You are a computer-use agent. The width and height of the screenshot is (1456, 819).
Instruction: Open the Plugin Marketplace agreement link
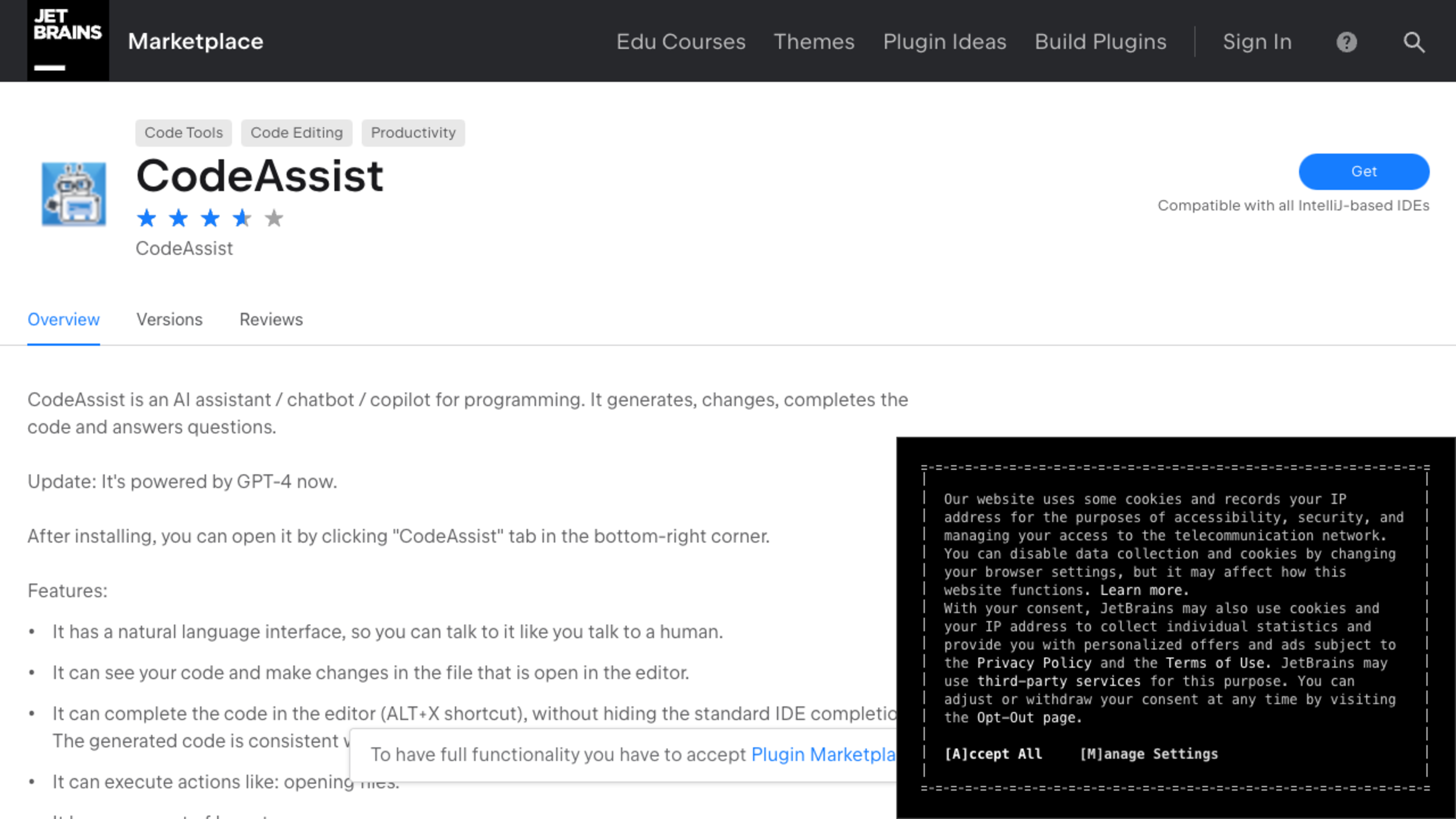pyautogui.click(x=824, y=755)
